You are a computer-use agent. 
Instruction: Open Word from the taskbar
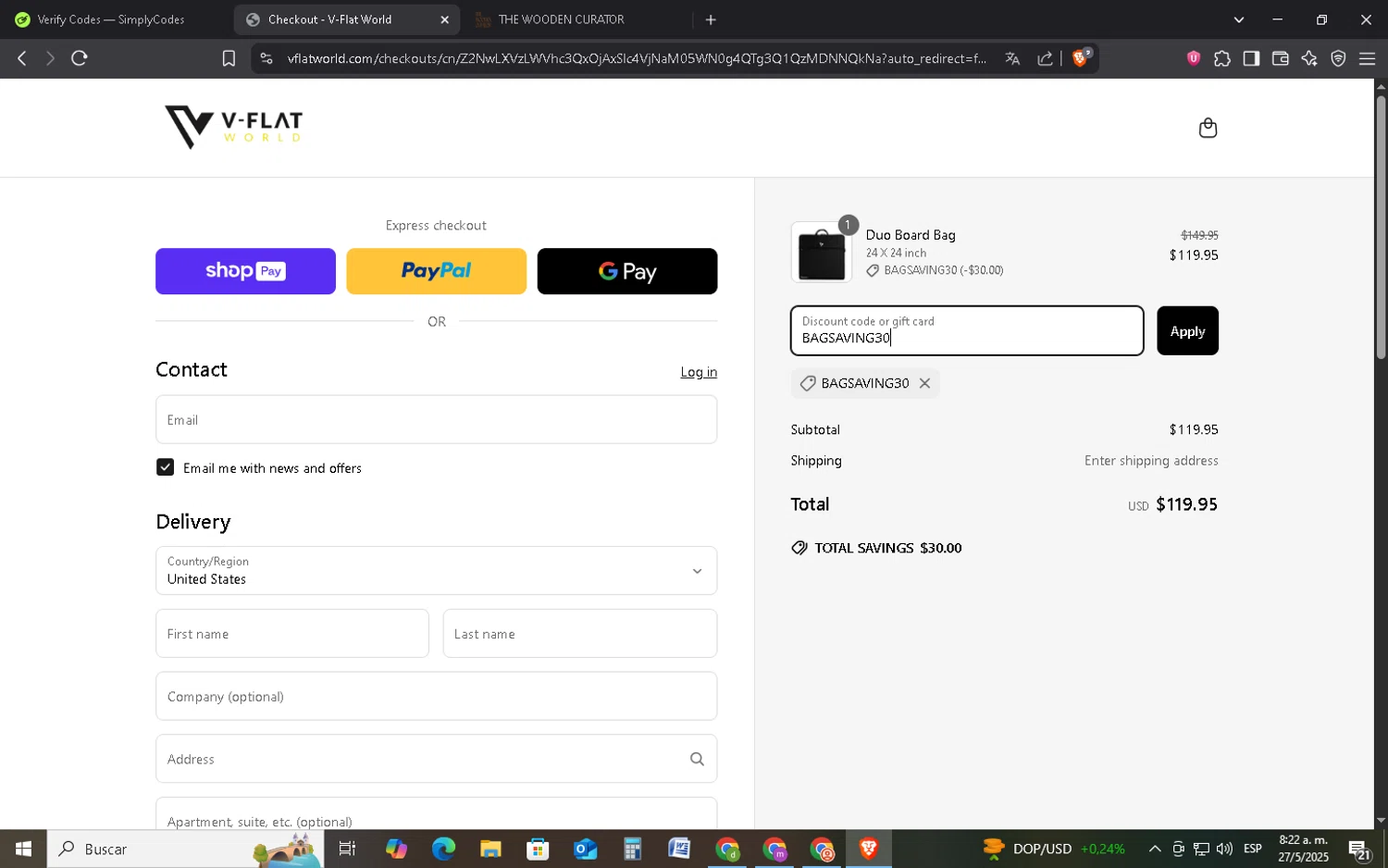tap(679, 849)
